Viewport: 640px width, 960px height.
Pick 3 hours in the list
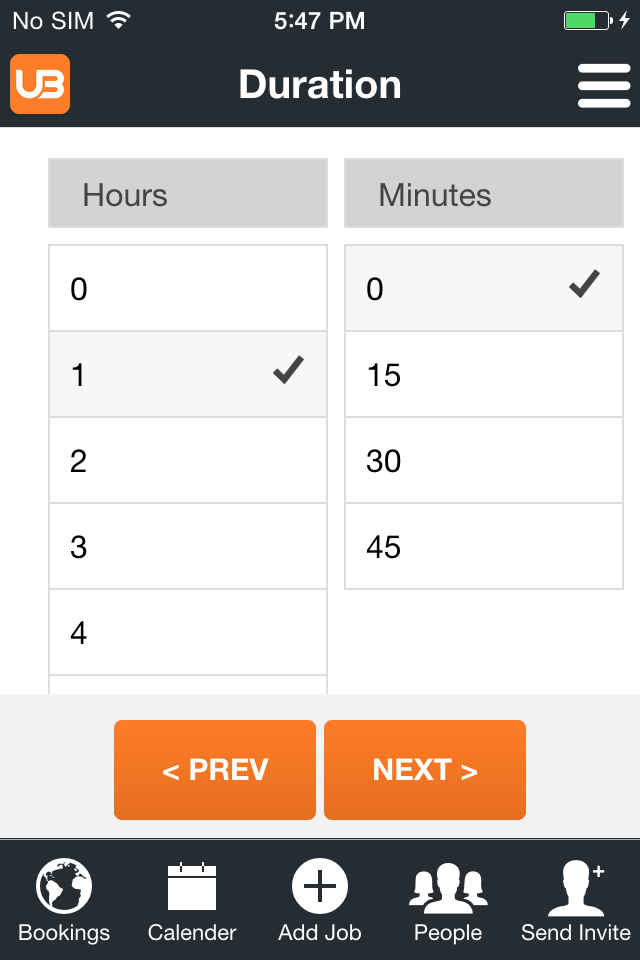188,547
